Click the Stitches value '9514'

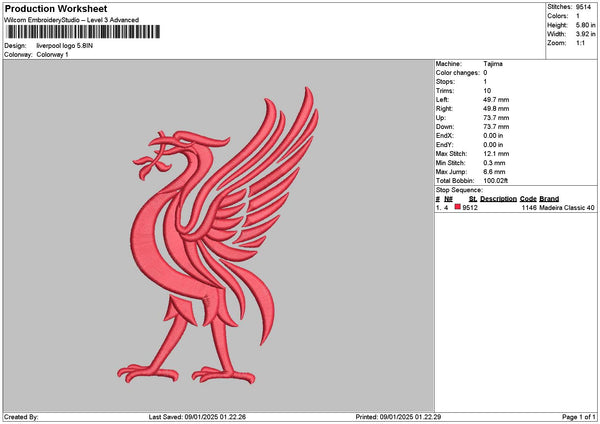[584, 7]
